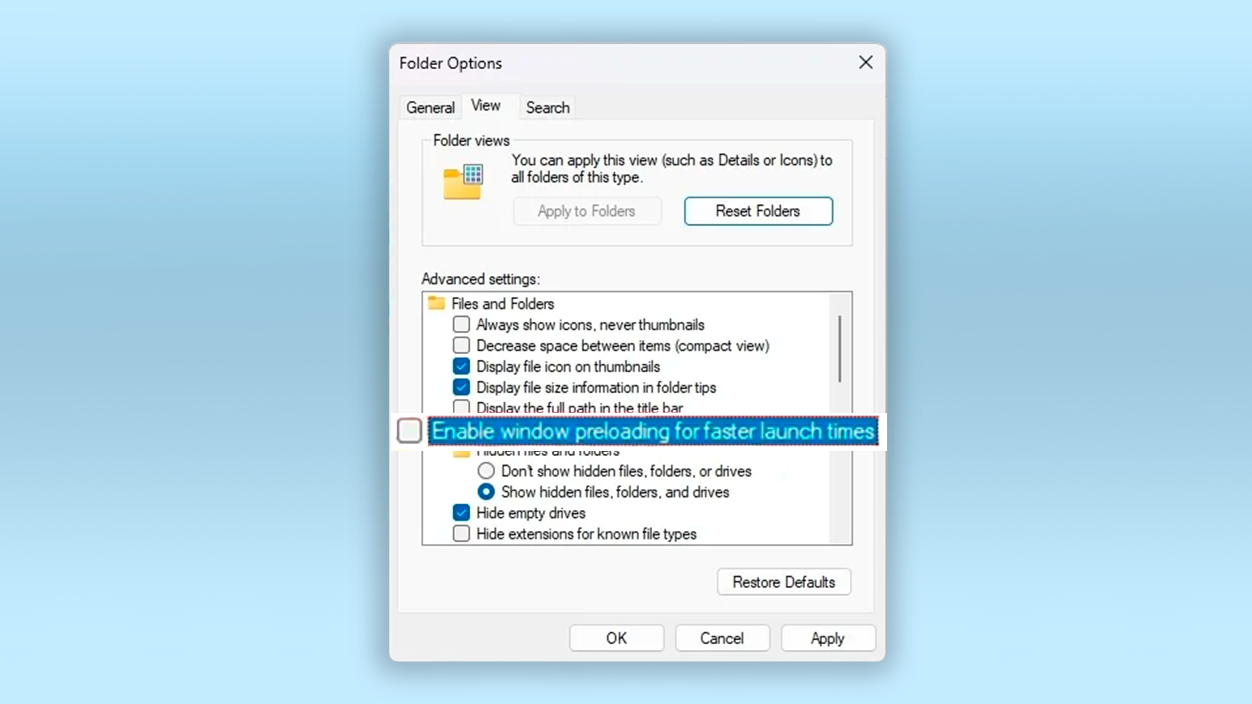Select Don't show hidden files, folders, or drives
The width and height of the screenshot is (1252, 704).
pyautogui.click(x=486, y=471)
